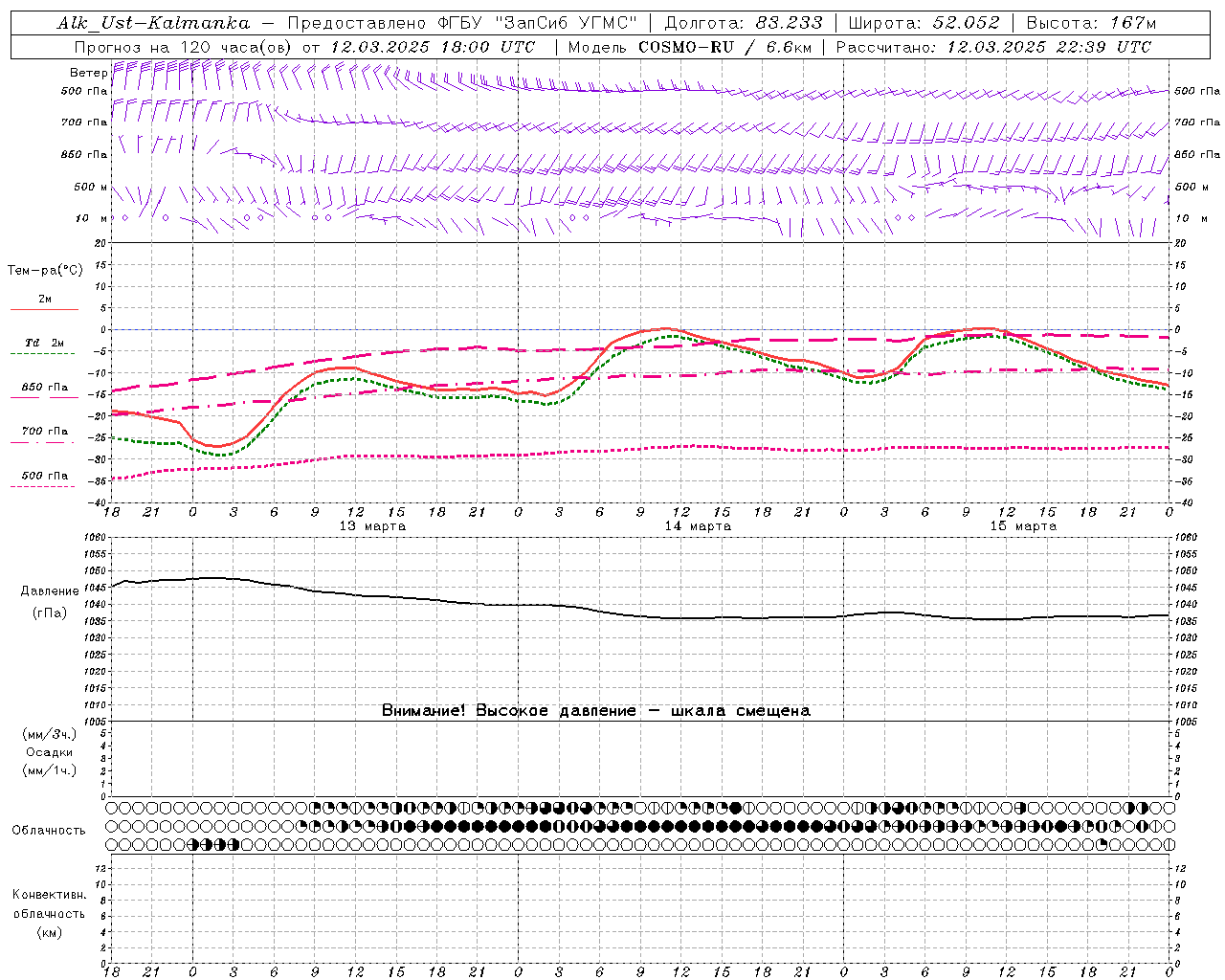1225x980 pixels.
Task: Click the (км) unit label under convective cloudiness
Action: click(50, 932)
